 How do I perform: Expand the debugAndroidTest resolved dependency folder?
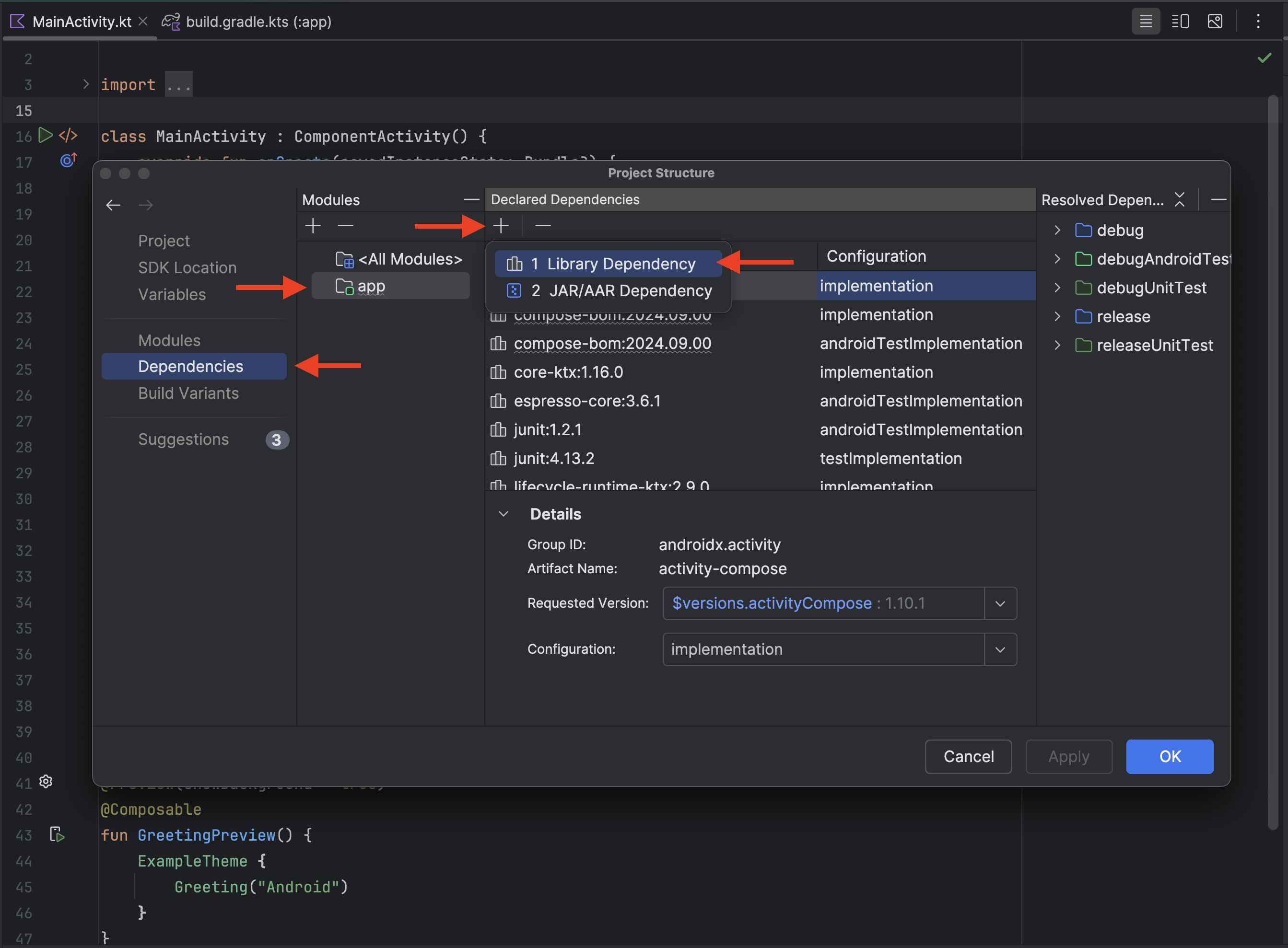point(1056,259)
